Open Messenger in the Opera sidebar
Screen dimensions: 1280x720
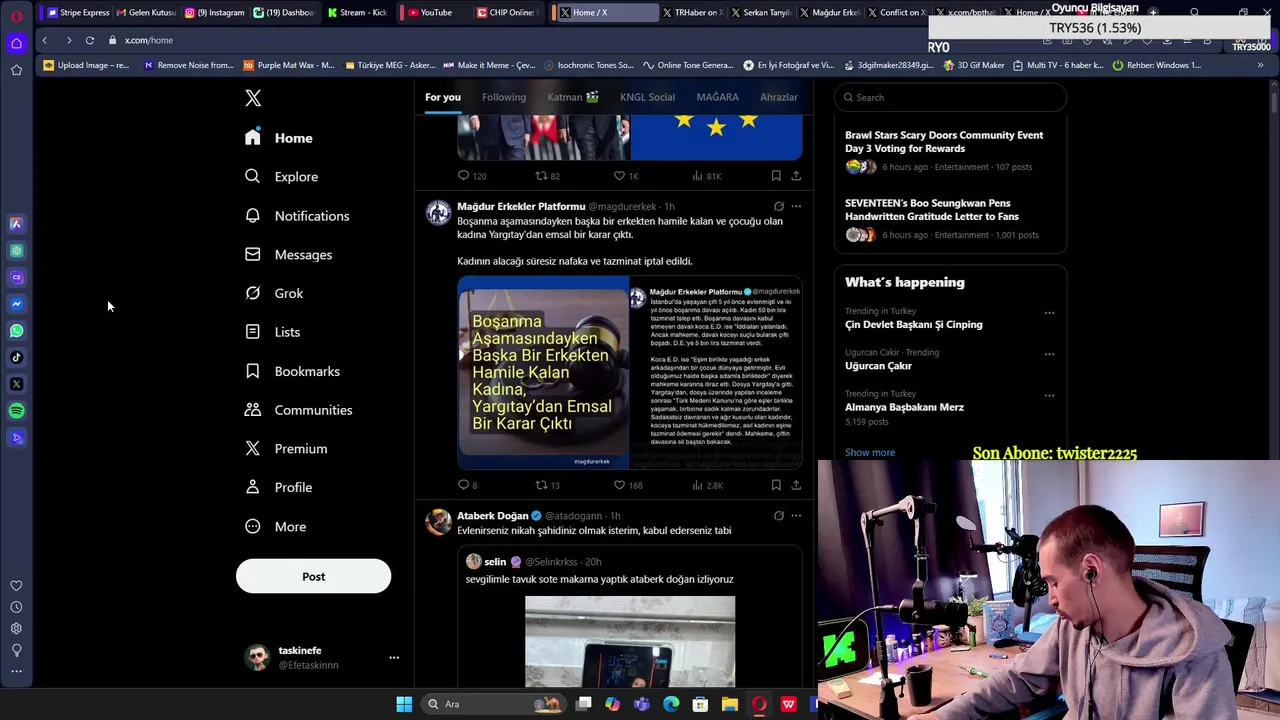(16, 304)
